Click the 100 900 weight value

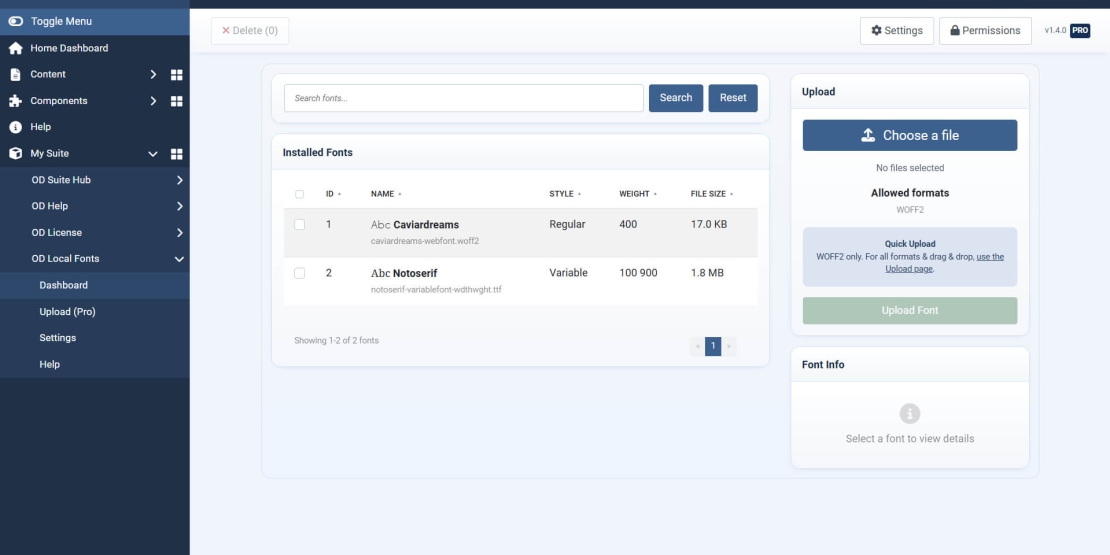point(639,273)
